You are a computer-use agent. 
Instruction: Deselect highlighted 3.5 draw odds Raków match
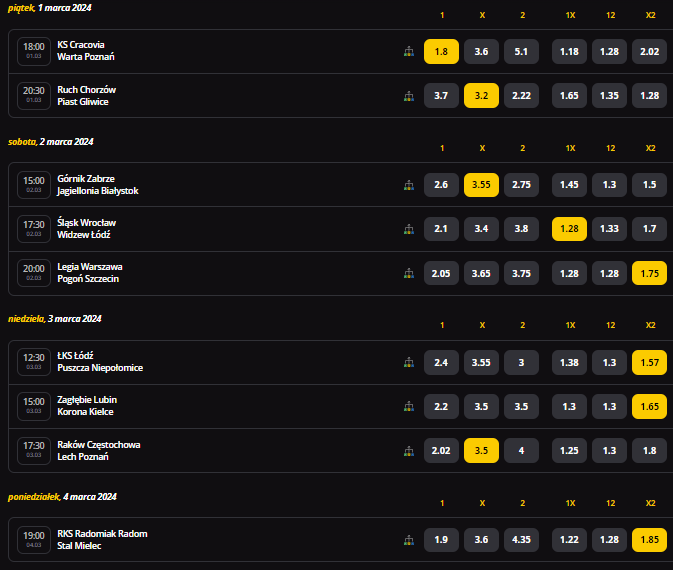coord(481,451)
